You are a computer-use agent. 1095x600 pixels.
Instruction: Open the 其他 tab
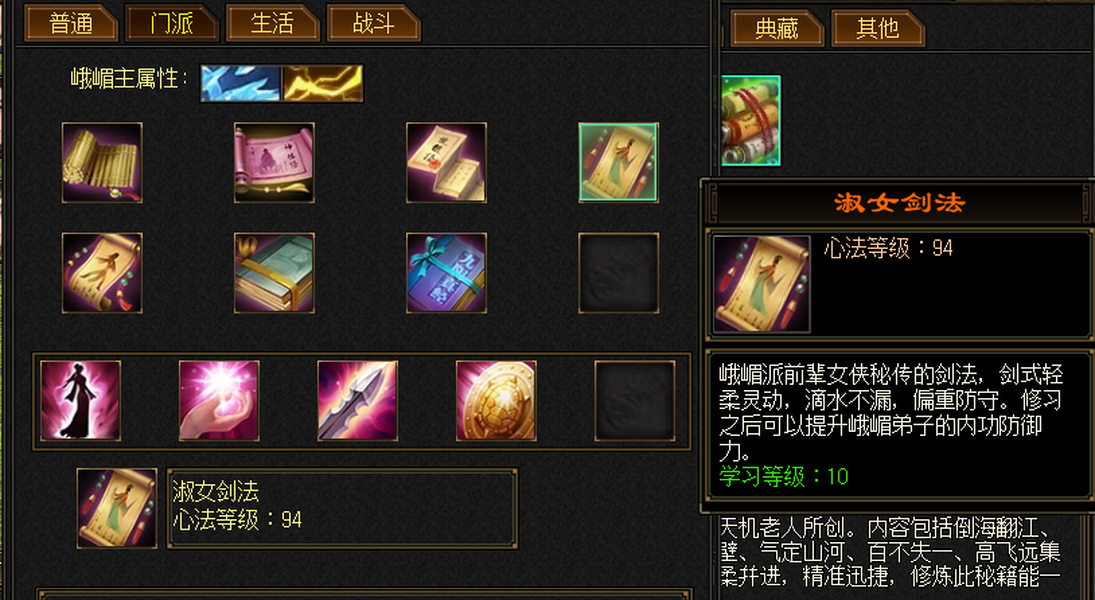coord(878,29)
